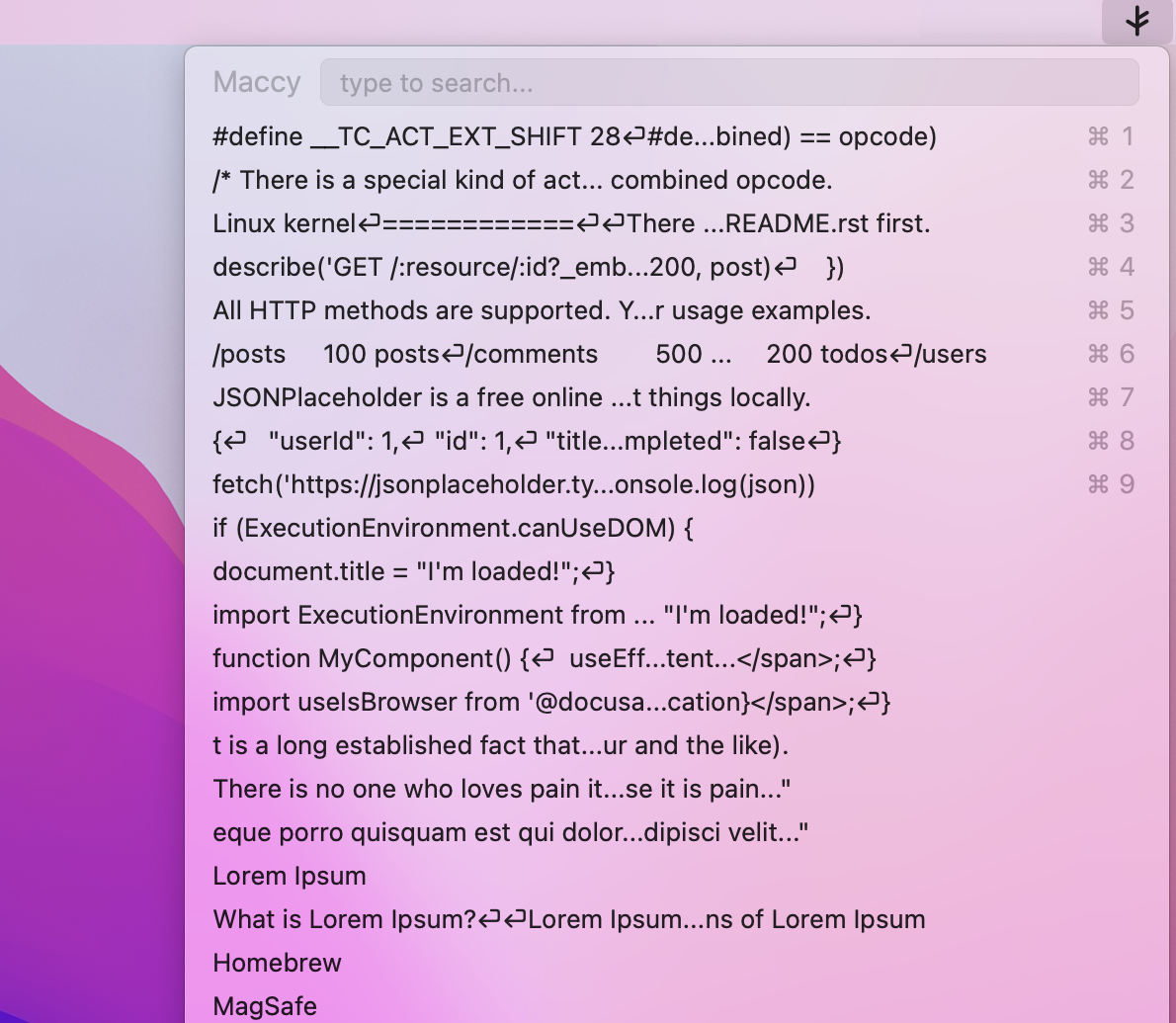Select 'eque porro quisquam est qui' entry

677,832
